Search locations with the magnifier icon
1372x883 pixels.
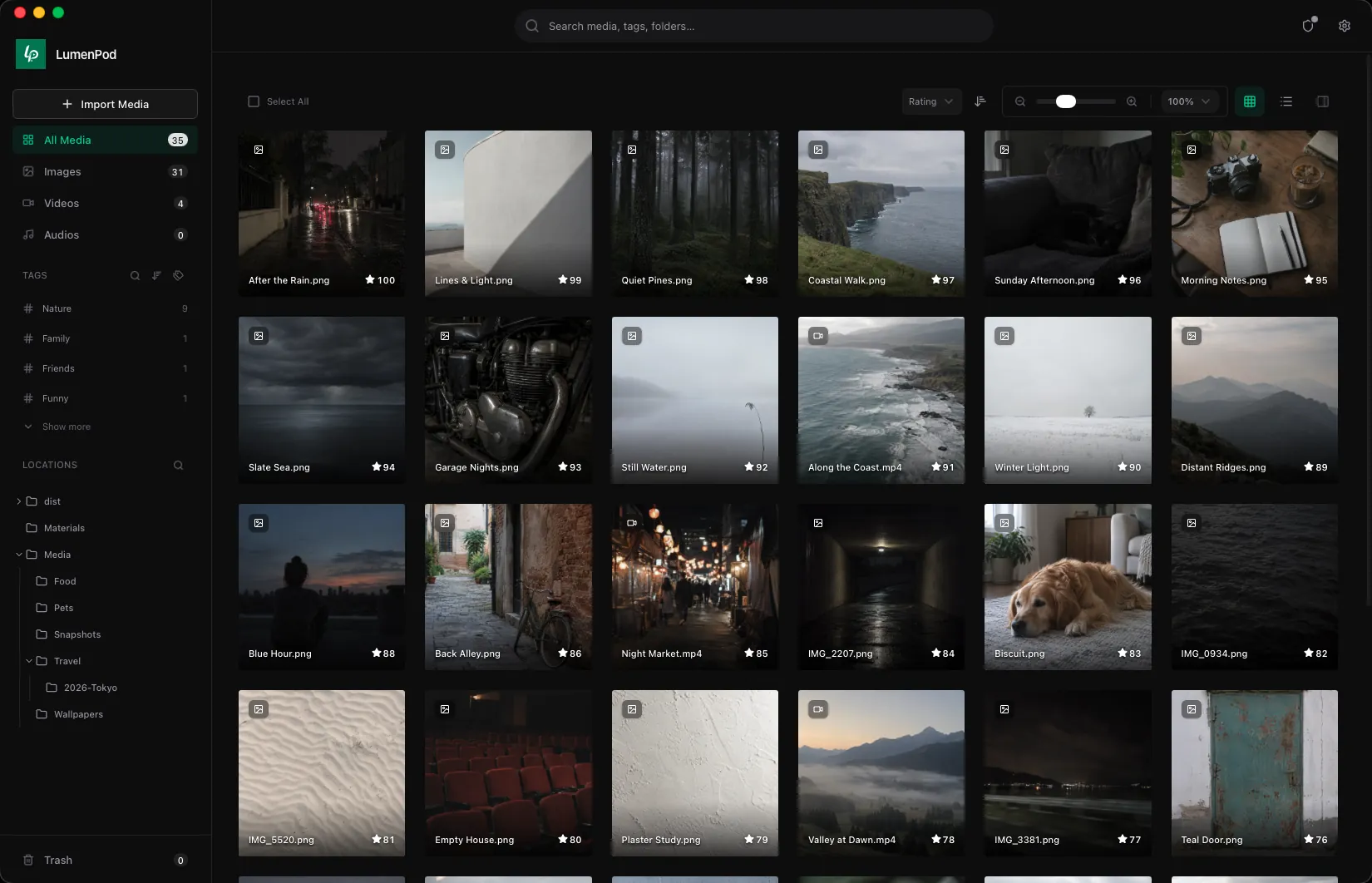click(178, 465)
